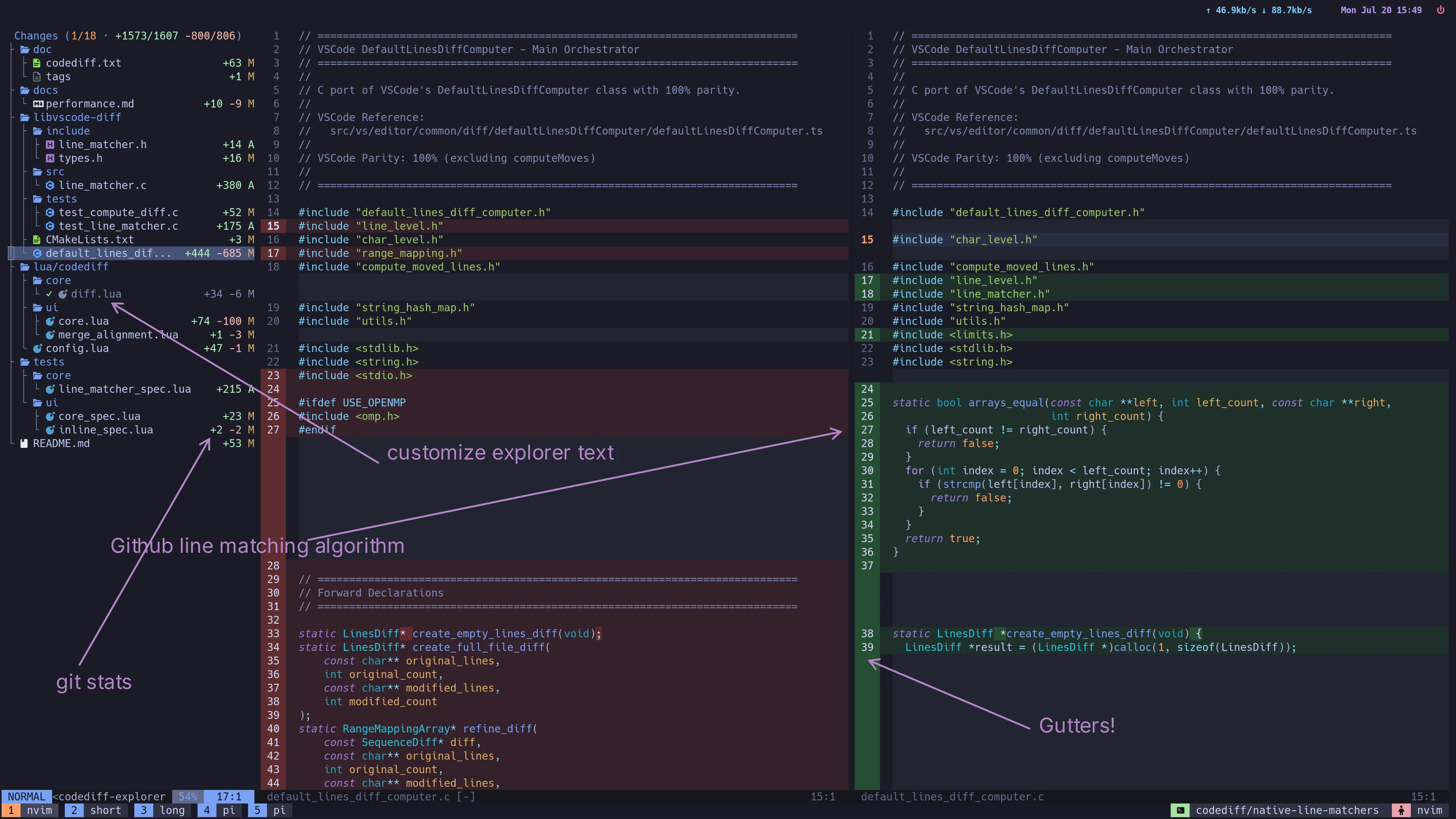Click the download speed 88.7kb/s indicator
The width and height of the screenshot is (1456, 819).
[1287, 10]
